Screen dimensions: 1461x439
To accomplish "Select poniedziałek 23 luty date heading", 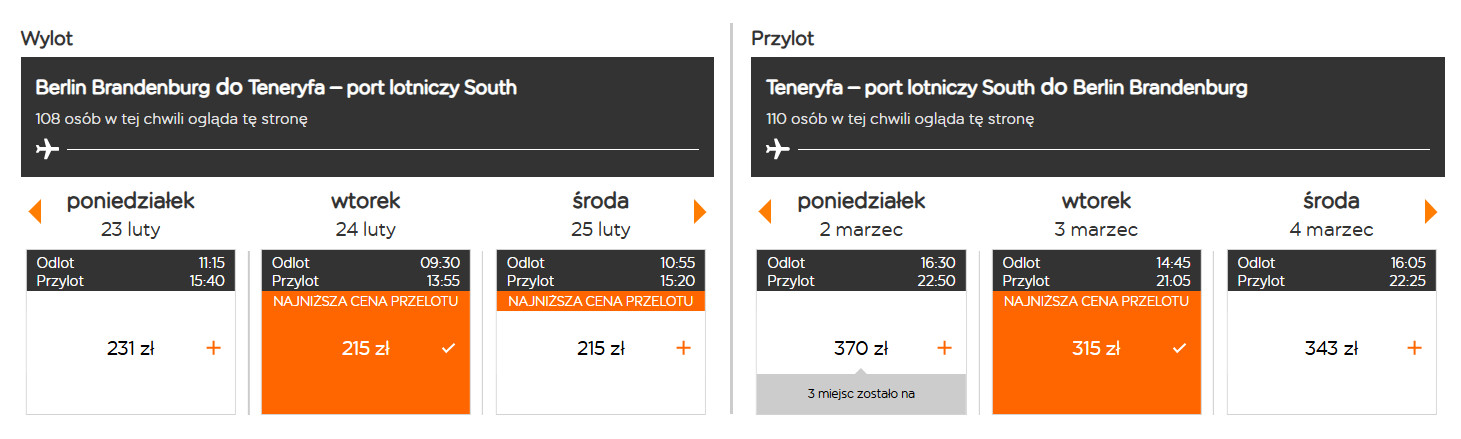I will click(131, 213).
